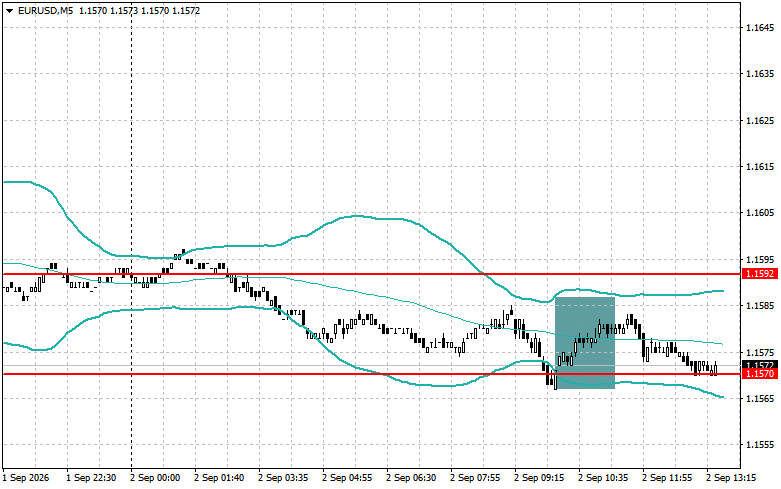
Task: Click the 2 Sep 06:30 time label
Action: 411,478
